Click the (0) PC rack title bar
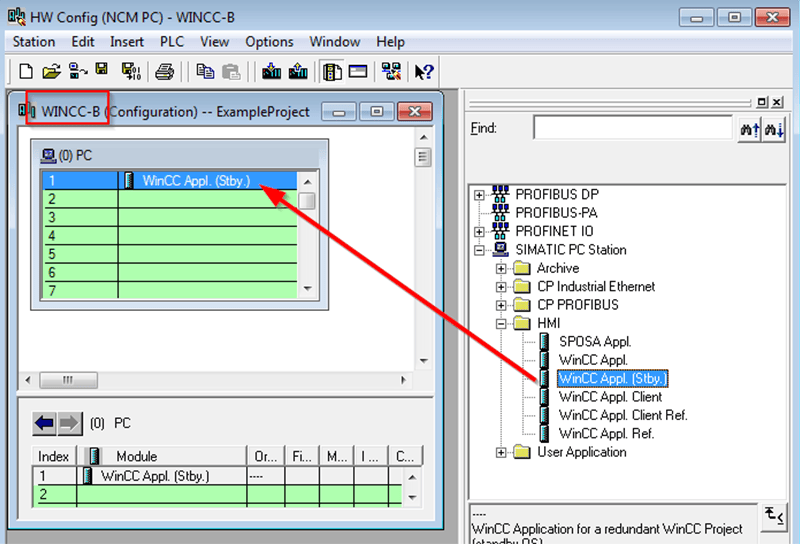 pyautogui.click(x=180, y=155)
